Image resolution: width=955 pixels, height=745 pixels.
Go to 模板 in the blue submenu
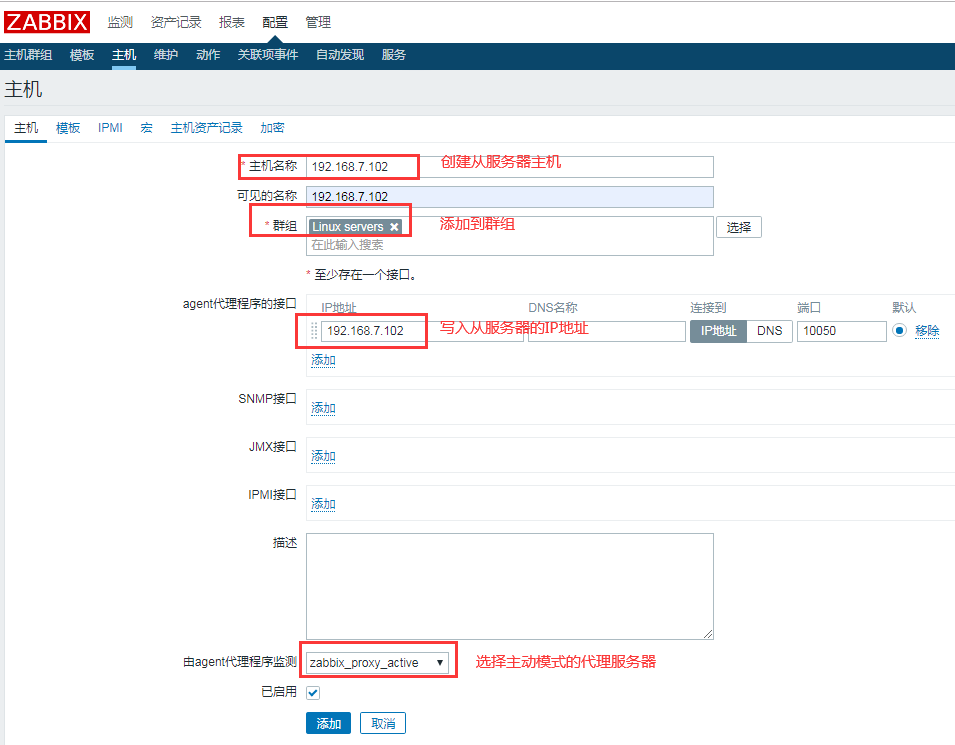[x=82, y=55]
